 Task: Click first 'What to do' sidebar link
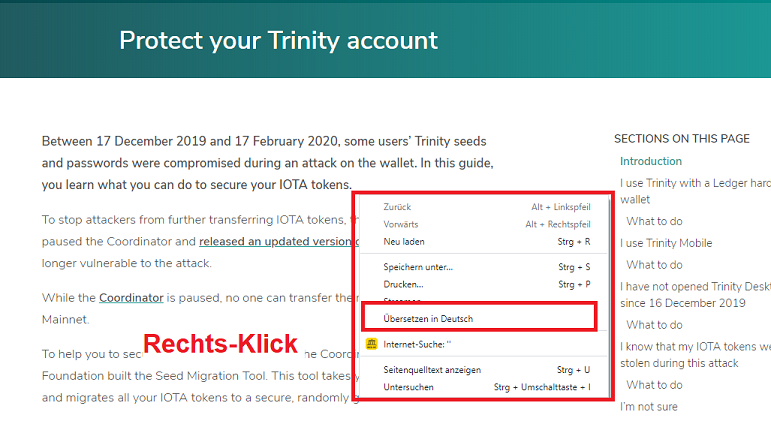coord(654,221)
